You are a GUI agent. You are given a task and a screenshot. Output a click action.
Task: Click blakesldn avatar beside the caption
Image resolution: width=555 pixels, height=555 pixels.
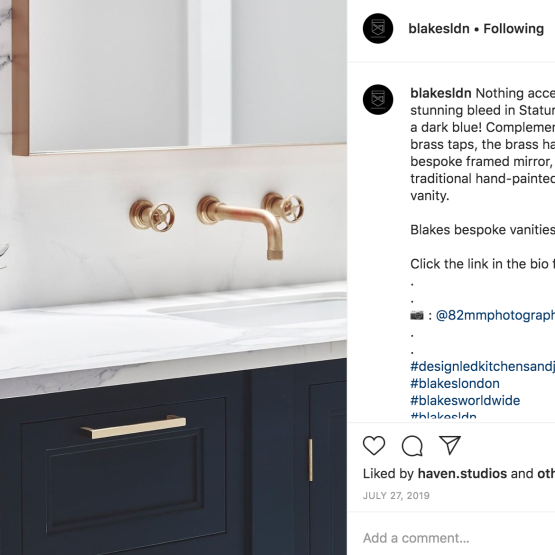pyautogui.click(x=378, y=99)
